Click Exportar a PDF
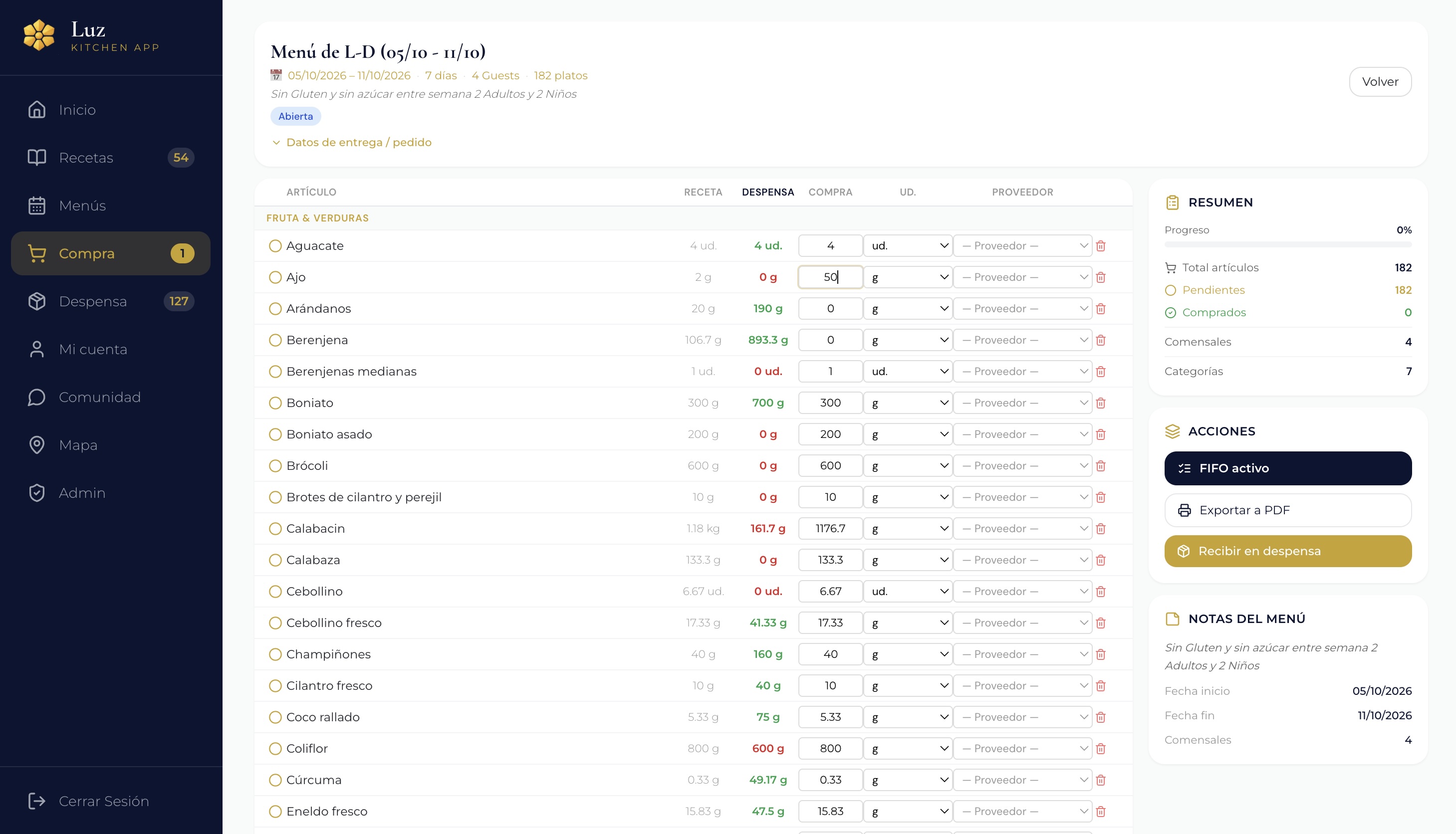The height and width of the screenshot is (834, 1456). [1287, 510]
